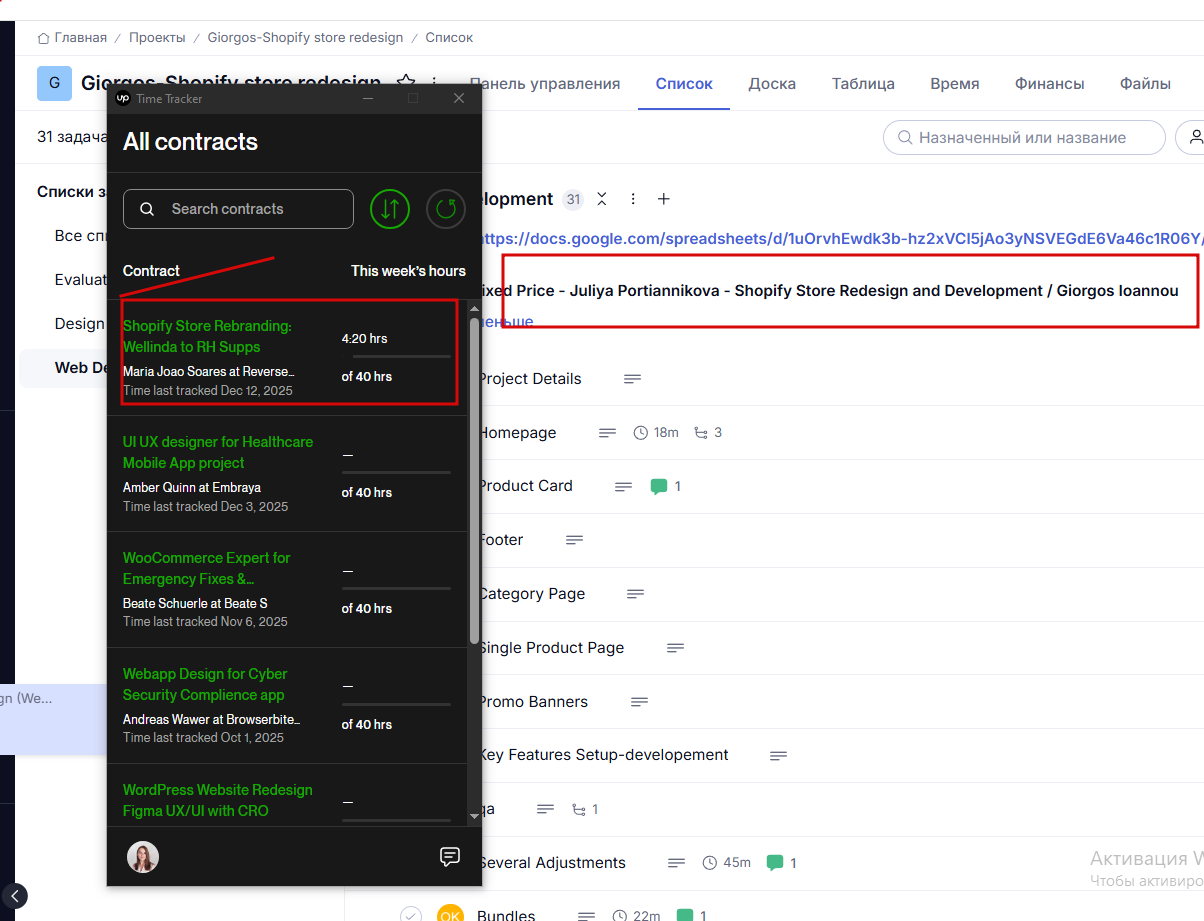Click This week's hours column header
Image resolution: width=1204 pixels, height=921 pixels.
pyautogui.click(x=408, y=271)
